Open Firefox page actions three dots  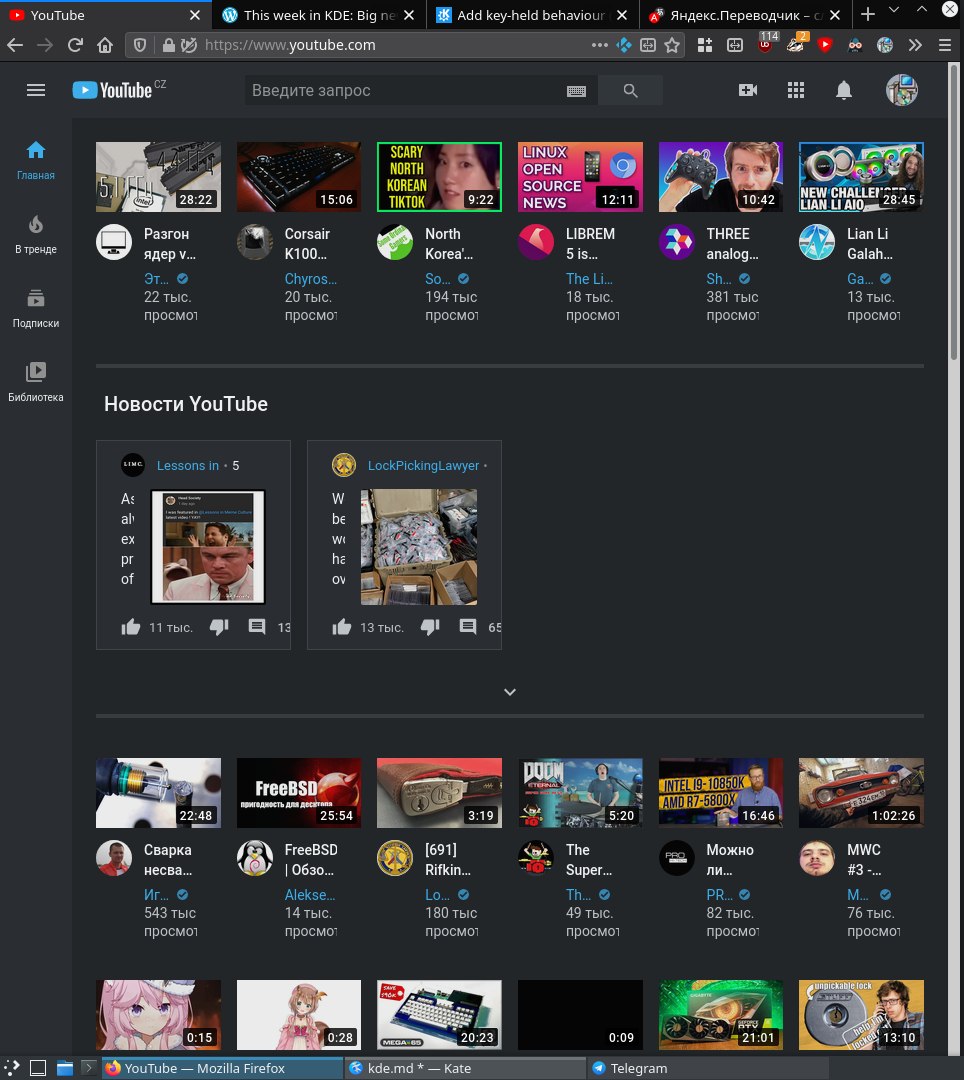[600, 45]
